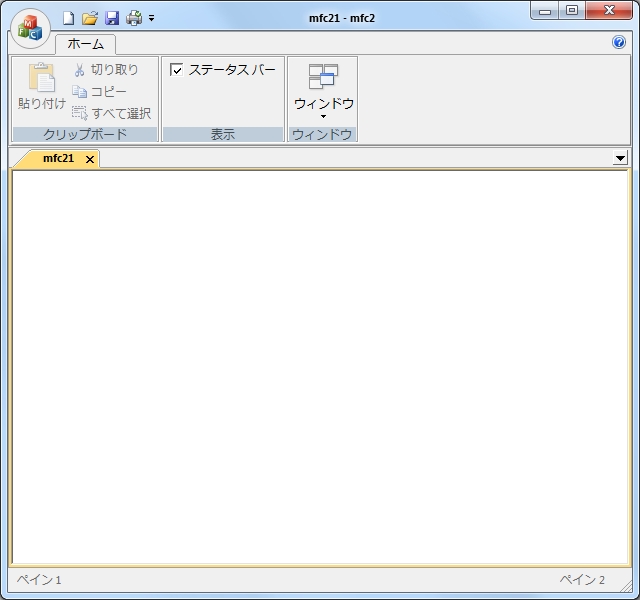This screenshot has height=600, width=640.
Task: Close the application window
Action: coord(609,11)
